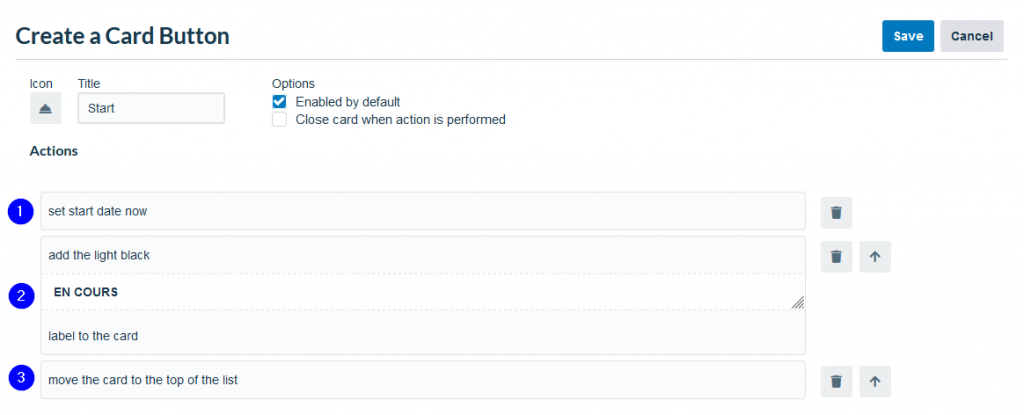This screenshot has width=1024, height=415.
Task: Click the EN COURS label text area
Action: coord(423,292)
